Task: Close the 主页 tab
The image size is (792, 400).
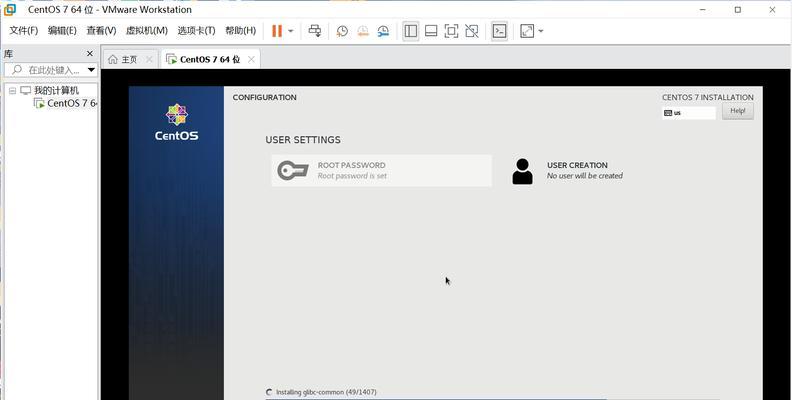Action: click(149, 60)
